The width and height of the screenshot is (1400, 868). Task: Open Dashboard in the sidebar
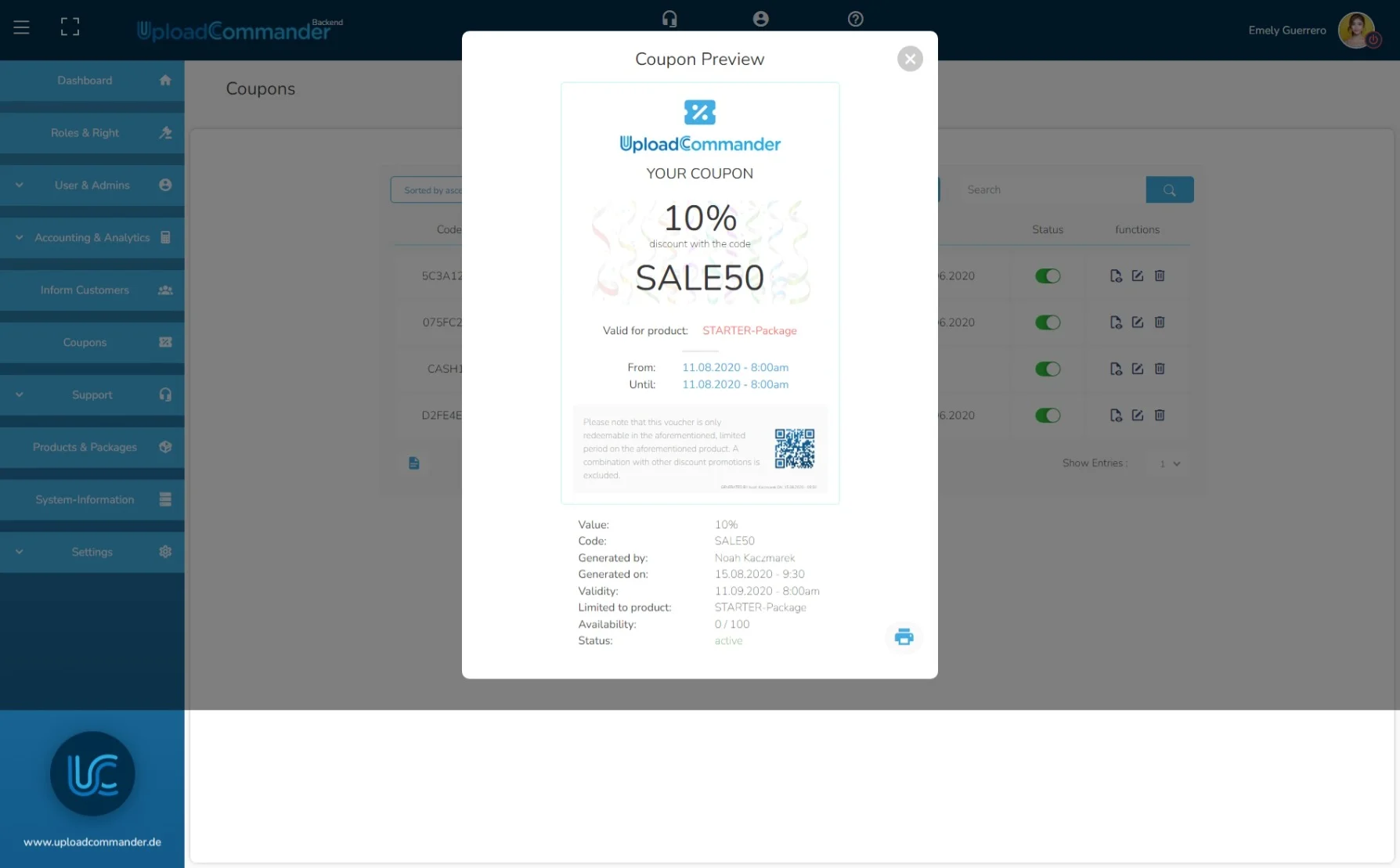click(92, 81)
